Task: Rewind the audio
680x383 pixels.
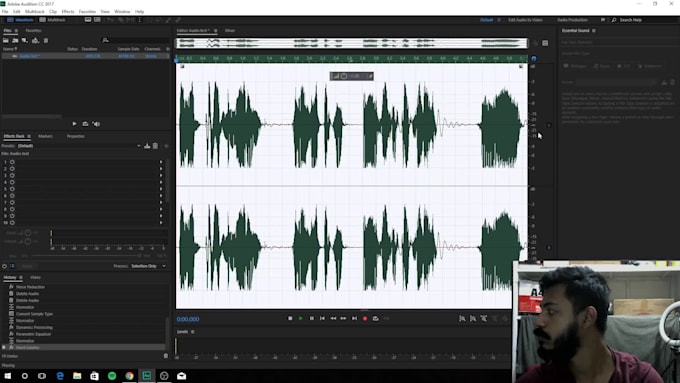Action: click(333, 318)
